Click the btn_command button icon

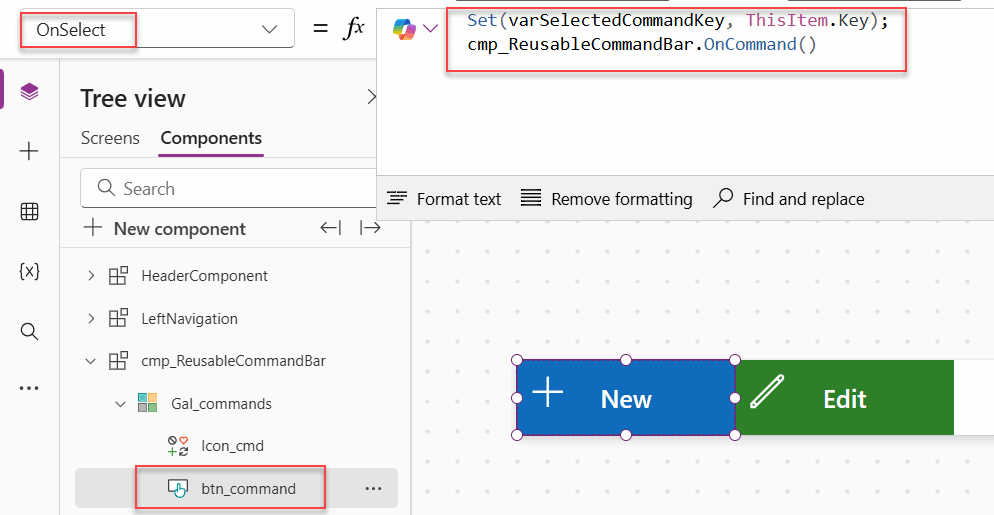[x=178, y=489]
